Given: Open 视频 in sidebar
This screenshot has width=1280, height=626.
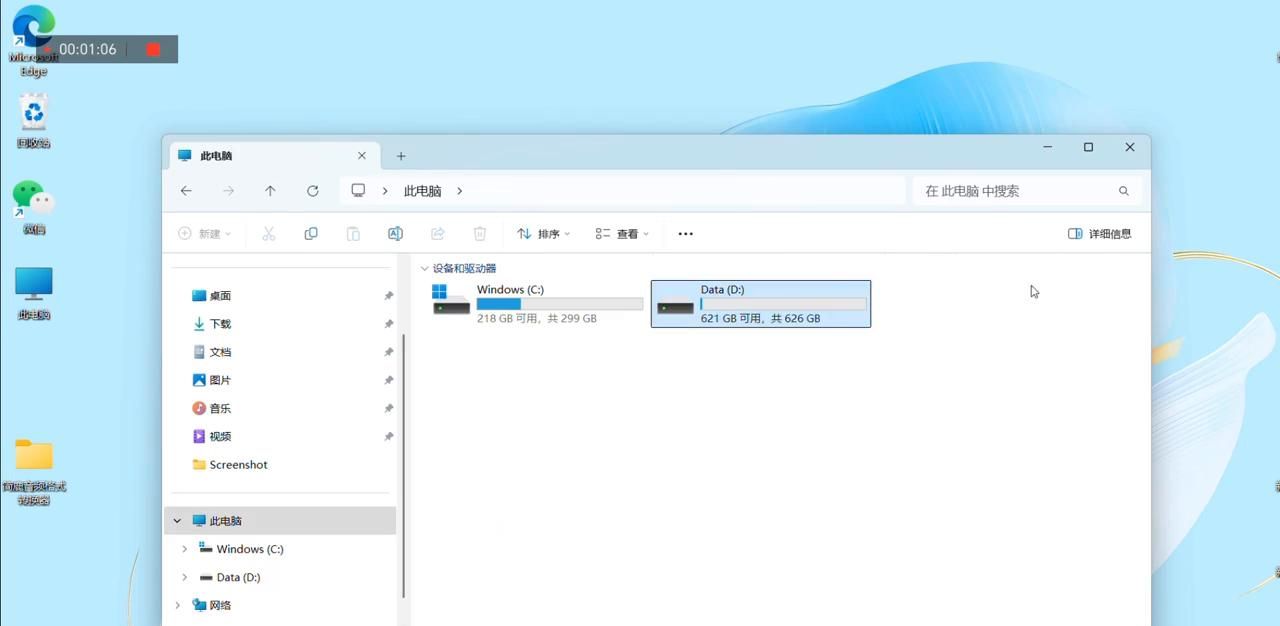Looking at the screenshot, I should 220,436.
